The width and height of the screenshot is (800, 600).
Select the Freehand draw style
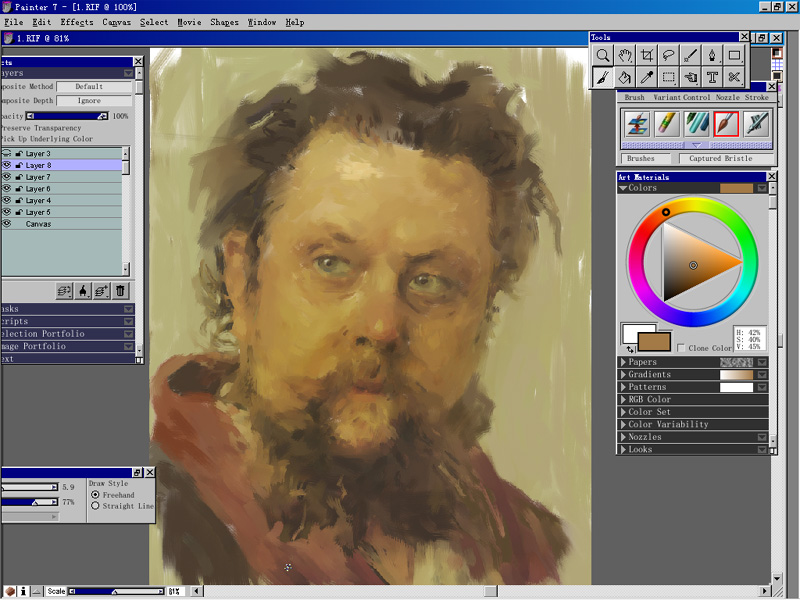95,495
